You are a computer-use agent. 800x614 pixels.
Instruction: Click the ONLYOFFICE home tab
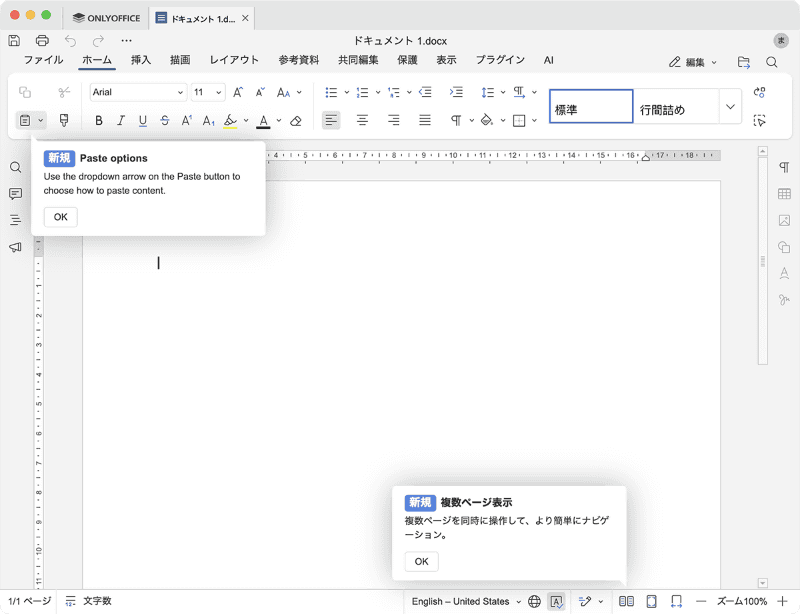point(106,18)
